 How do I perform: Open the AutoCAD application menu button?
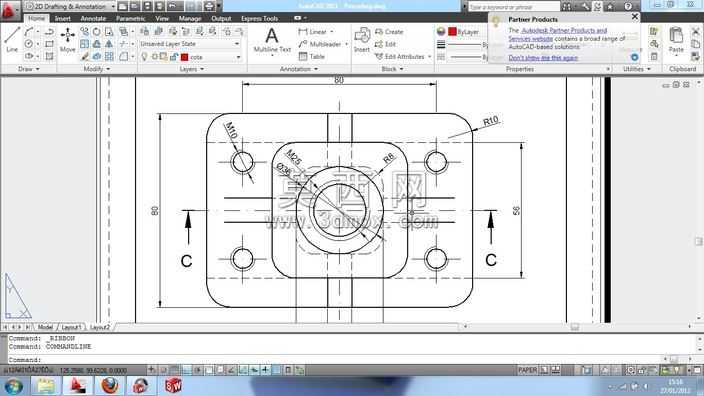pyautogui.click(x=9, y=10)
